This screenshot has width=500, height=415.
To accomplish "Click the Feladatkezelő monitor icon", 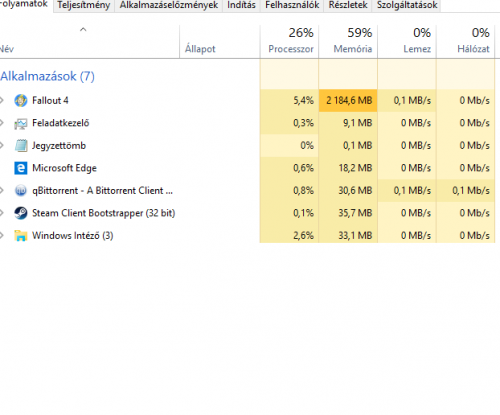I will click(21, 123).
